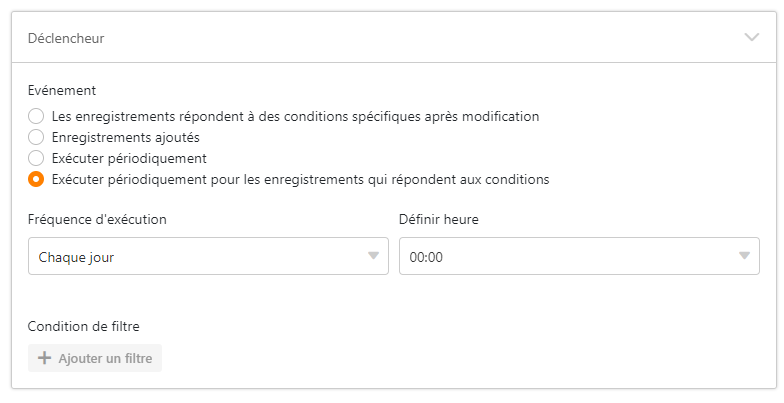The height and width of the screenshot is (403, 784).
Task: Click the Déclencheur panel header title
Action: (66, 38)
